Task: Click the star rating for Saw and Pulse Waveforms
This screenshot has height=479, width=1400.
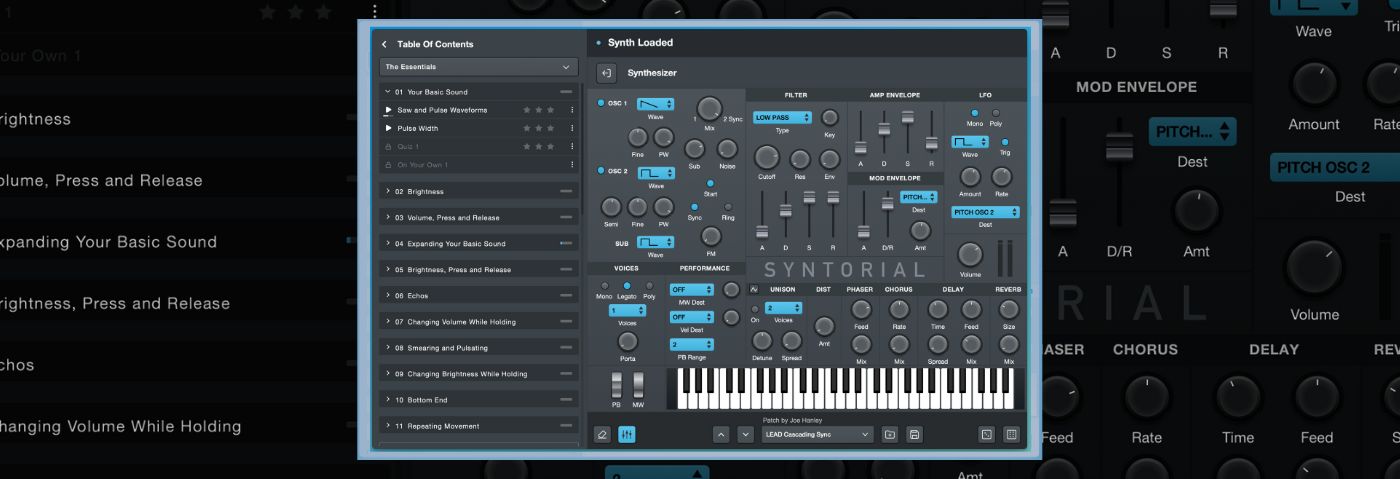Action: point(538,110)
